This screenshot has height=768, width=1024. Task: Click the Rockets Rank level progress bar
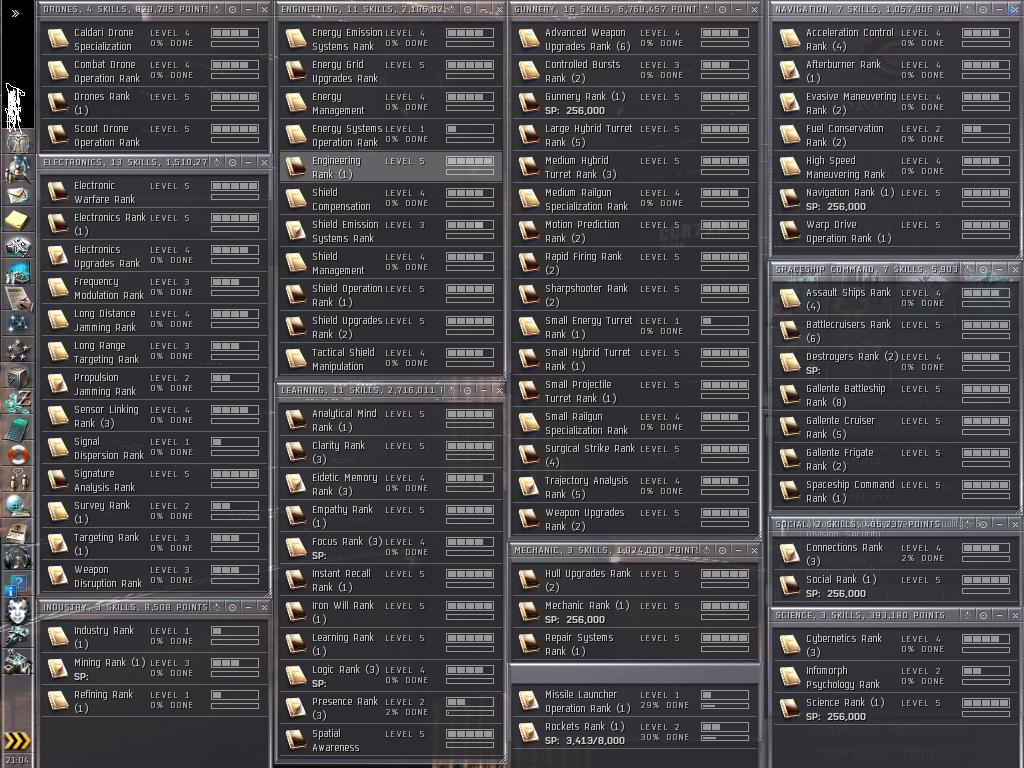[x=725, y=727]
